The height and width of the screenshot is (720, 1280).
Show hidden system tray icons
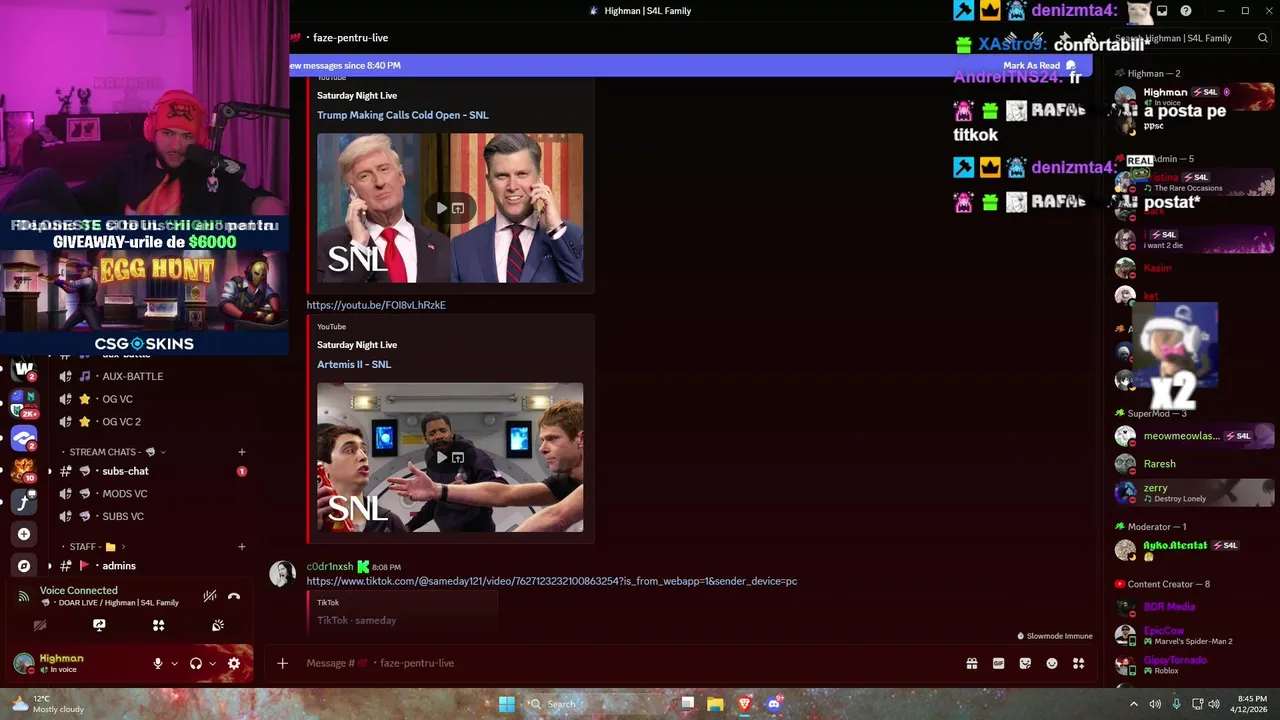(x=1133, y=704)
